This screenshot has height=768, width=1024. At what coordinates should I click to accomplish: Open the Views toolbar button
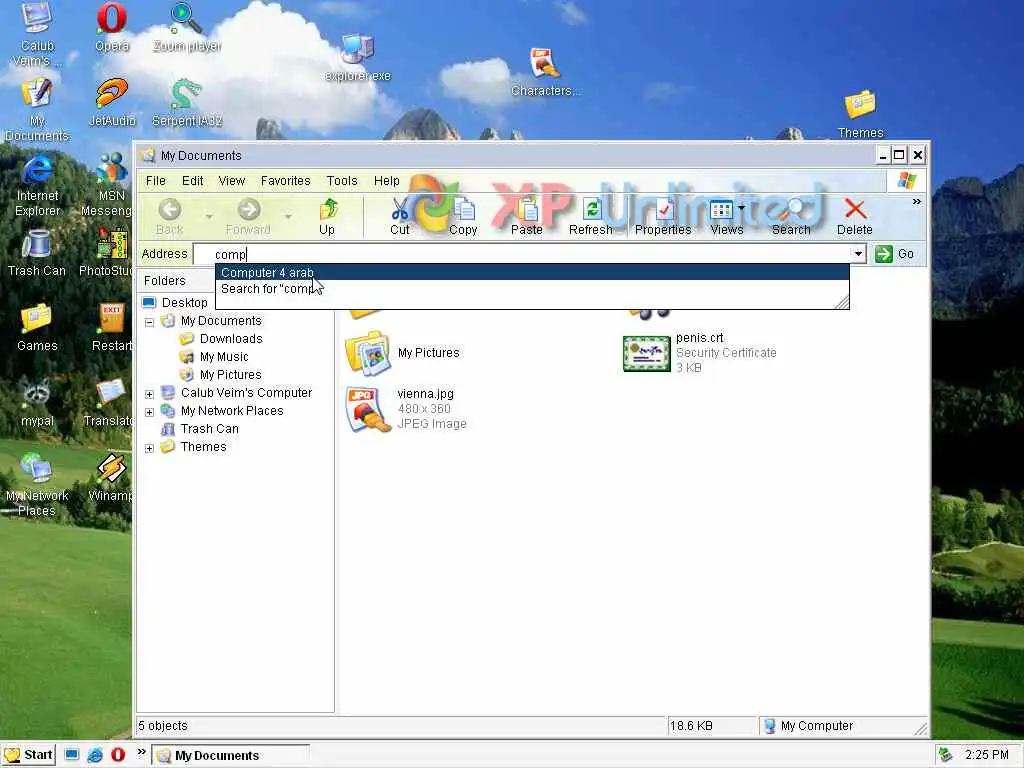tap(726, 217)
